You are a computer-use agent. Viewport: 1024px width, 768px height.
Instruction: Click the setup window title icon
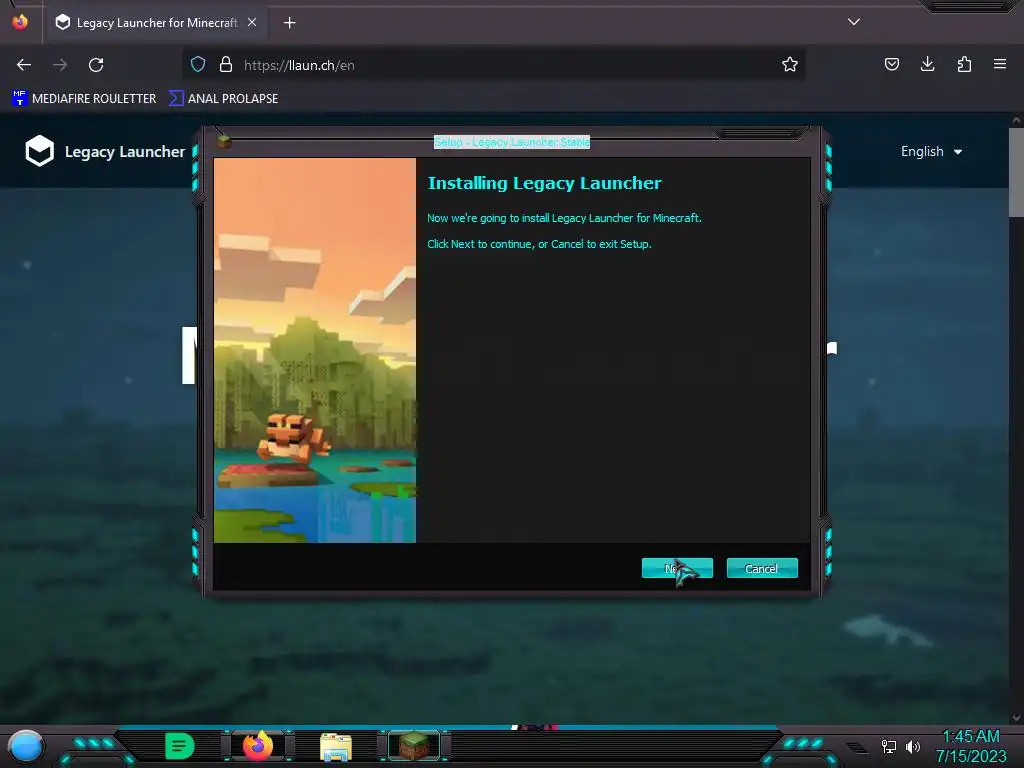tap(224, 141)
